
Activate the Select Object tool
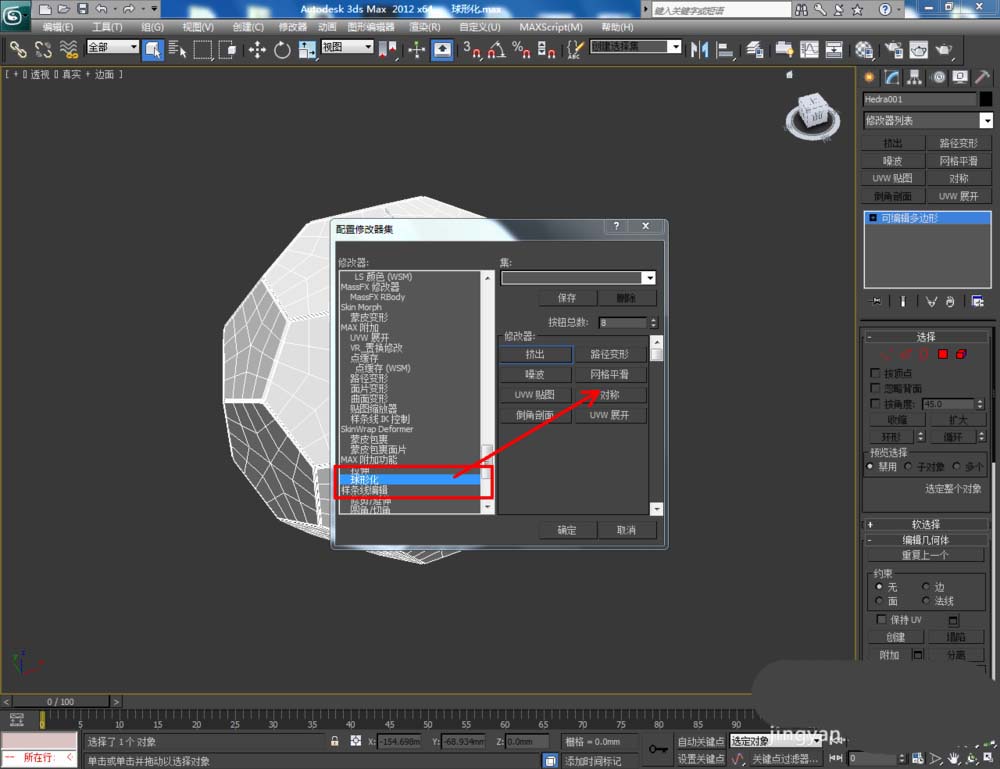click(x=153, y=49)
